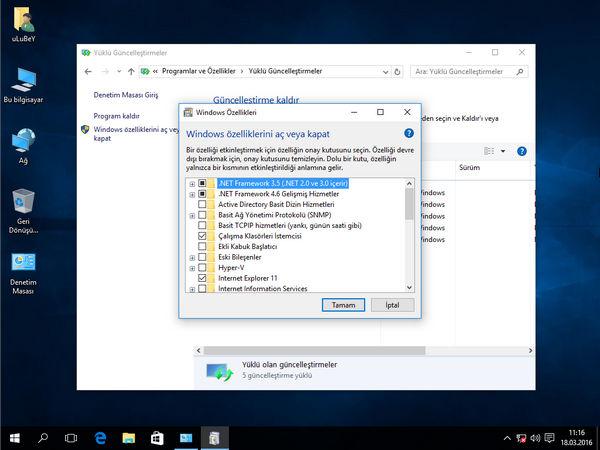Click the features list scrollbar thumb
This screenshot has width=600, height=450.
[409, 204]
